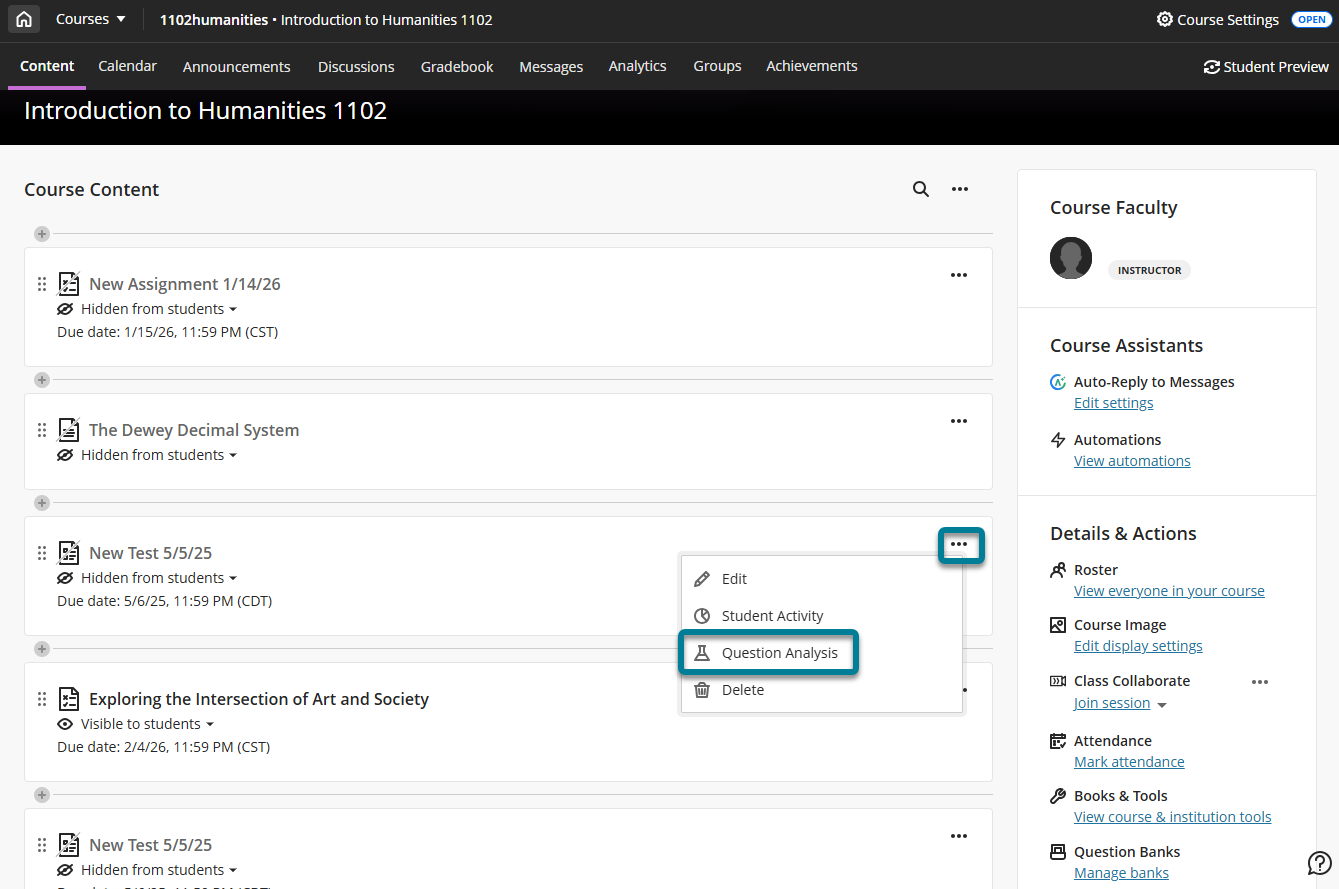This screenshot has width=1339, height=889.
Task: Switch to the Gradebook tab
Action: [x=457, y=67]
